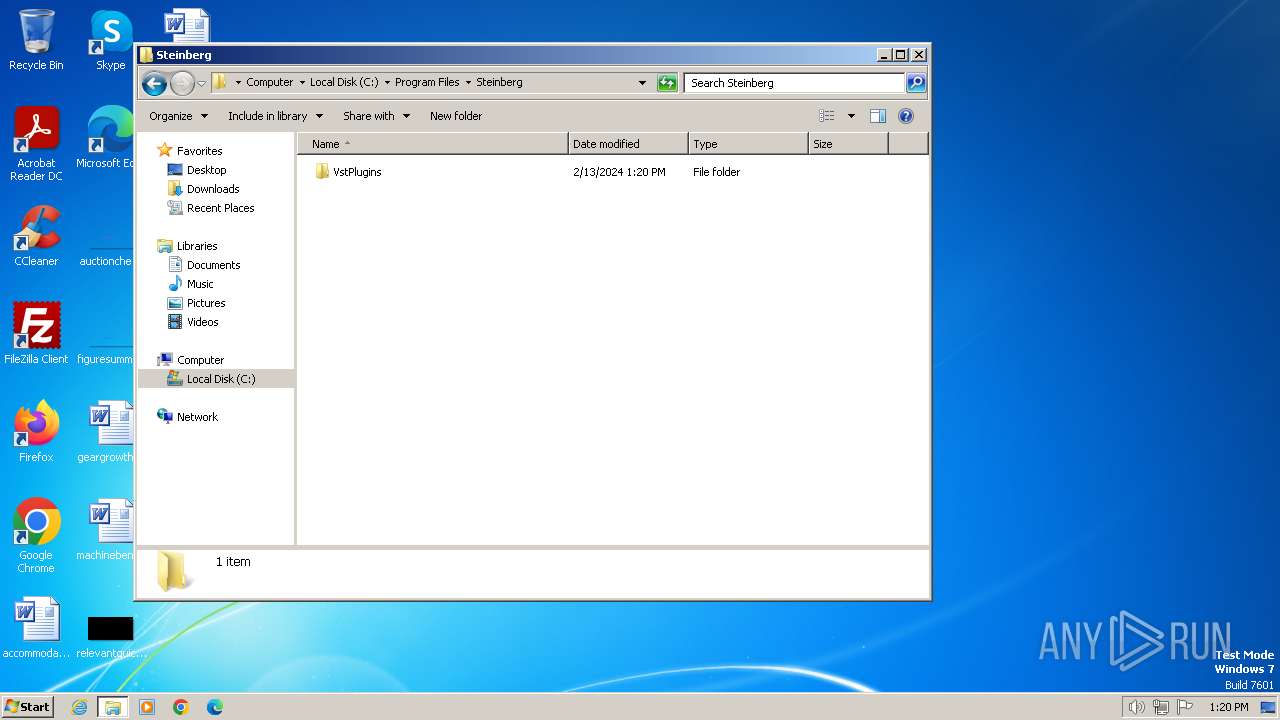Click the Action Center flag tray icon

[x=1185, y=707]
